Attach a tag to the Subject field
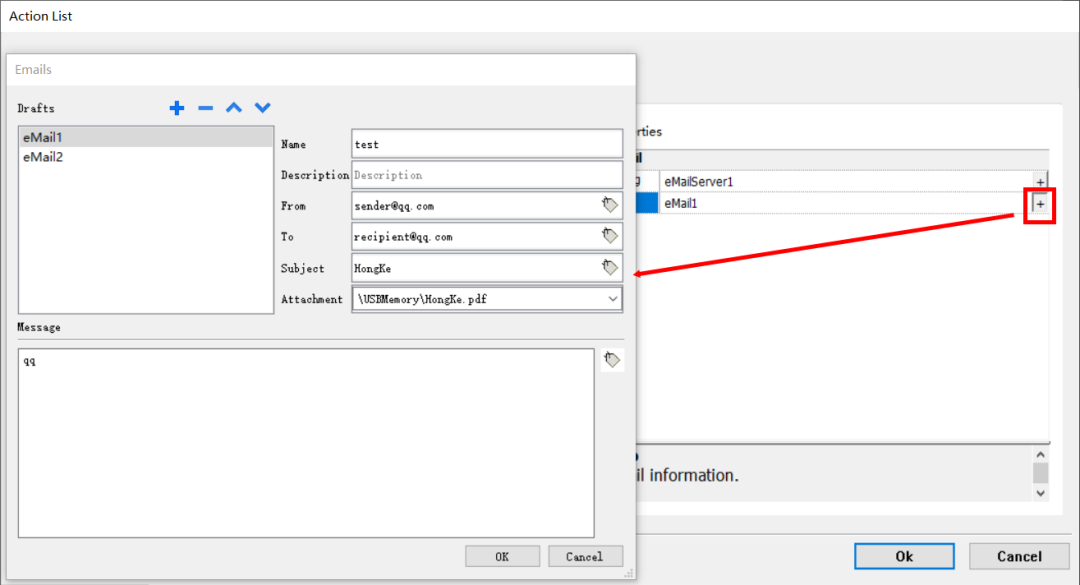This screenshot has width=1080, height=585. (x=610, y=267)
